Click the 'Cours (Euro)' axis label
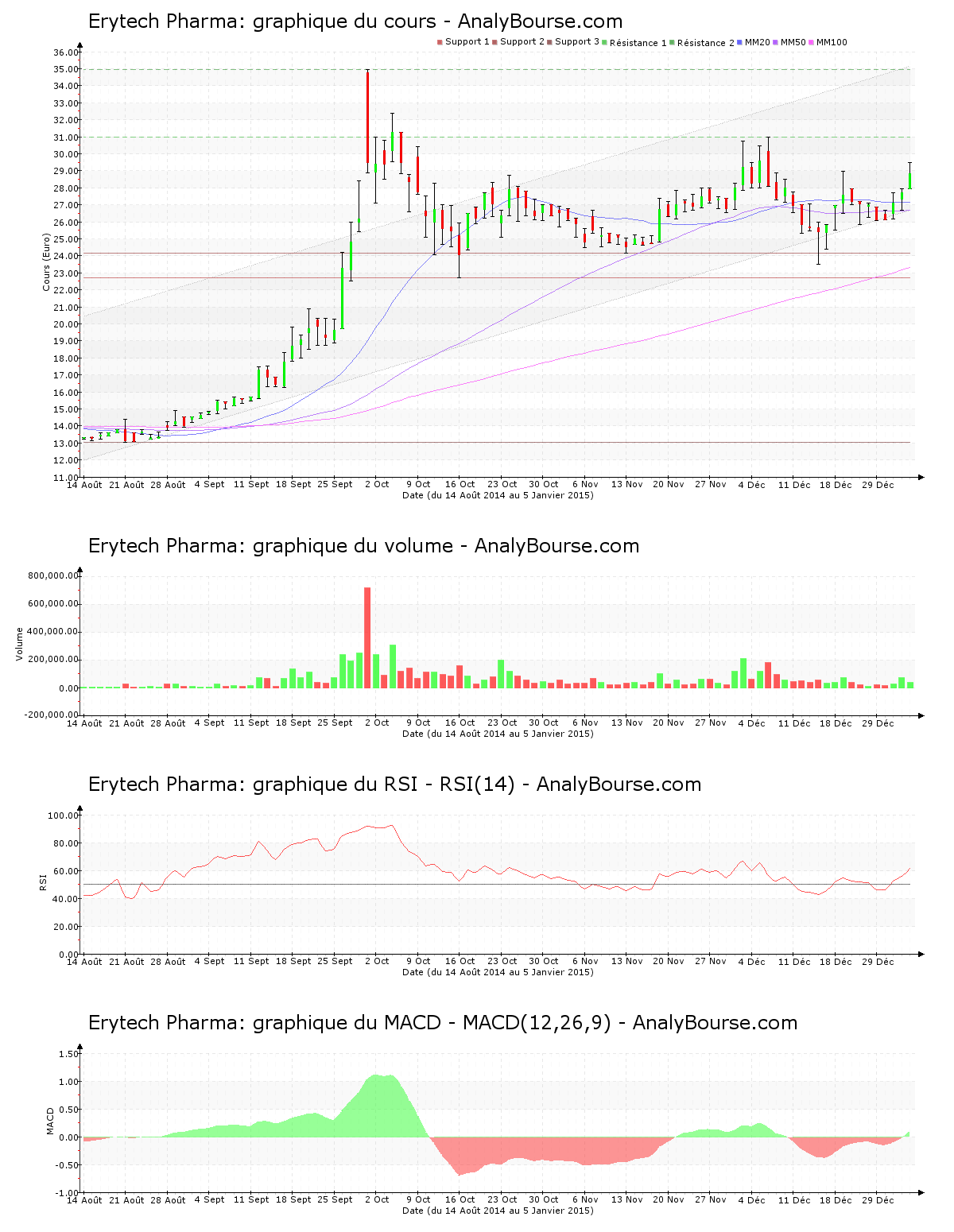Viewport: 954px width, 1232px height. click(46, 262)
